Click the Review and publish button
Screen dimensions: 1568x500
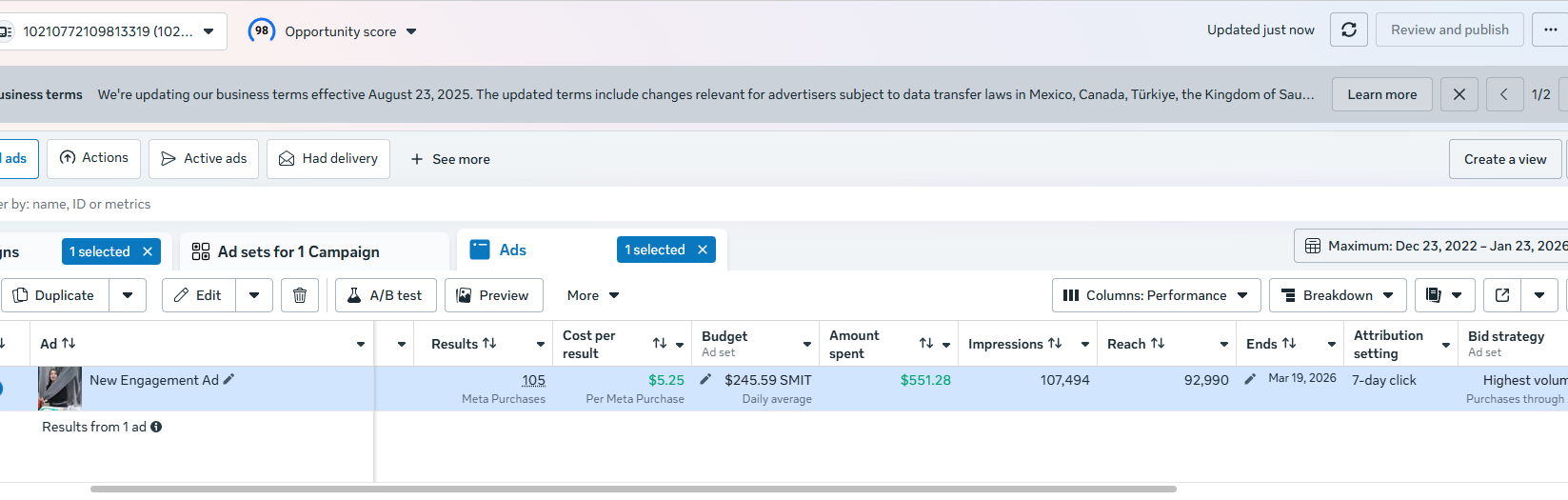pyautogui.click(x=1449, y=30)
